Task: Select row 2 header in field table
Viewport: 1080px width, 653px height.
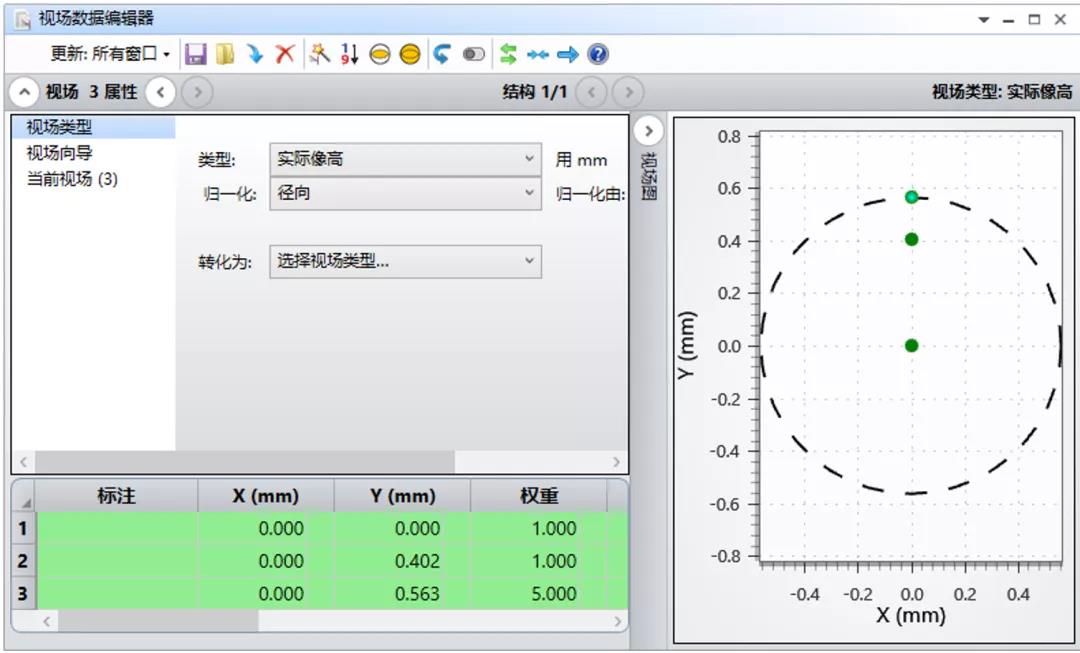Action: click(23, 561)
